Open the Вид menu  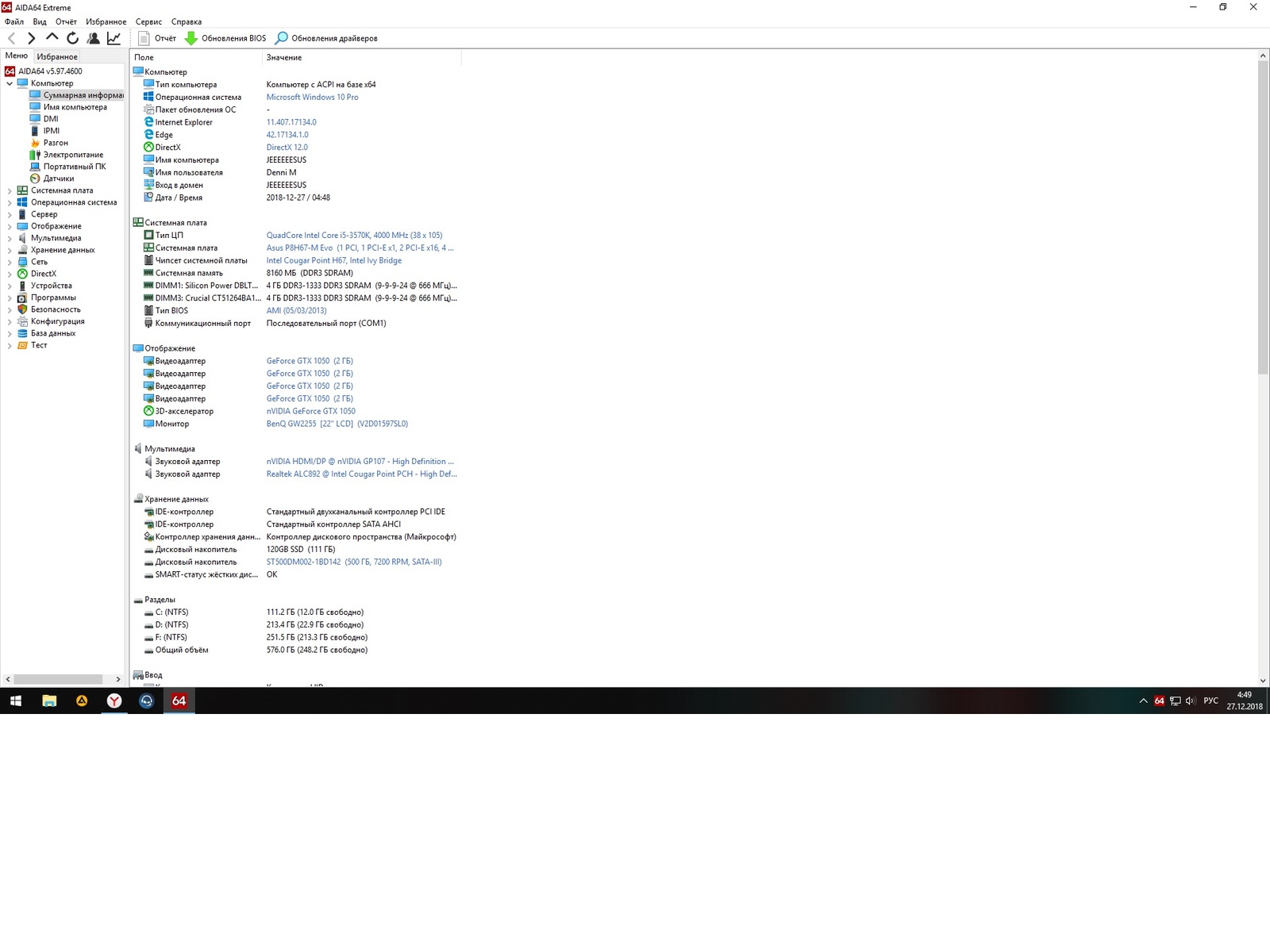click(40, 21)
